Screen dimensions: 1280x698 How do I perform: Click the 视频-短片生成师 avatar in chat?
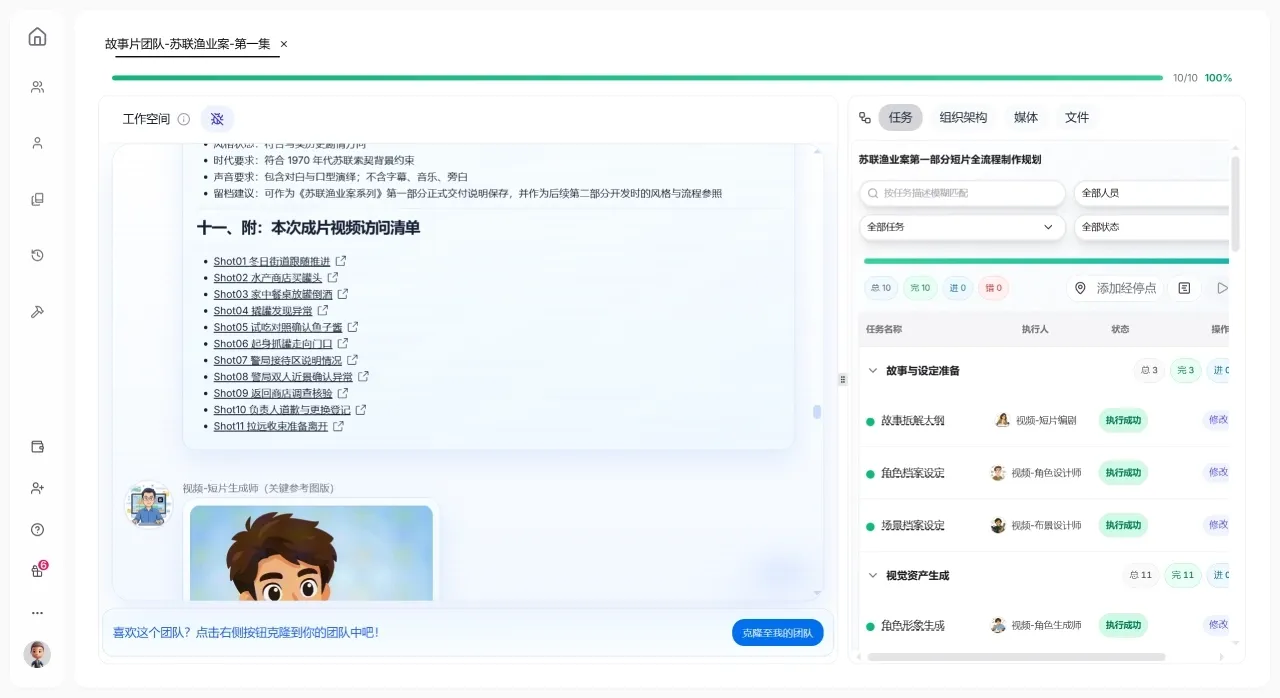(x=149, y=504)
